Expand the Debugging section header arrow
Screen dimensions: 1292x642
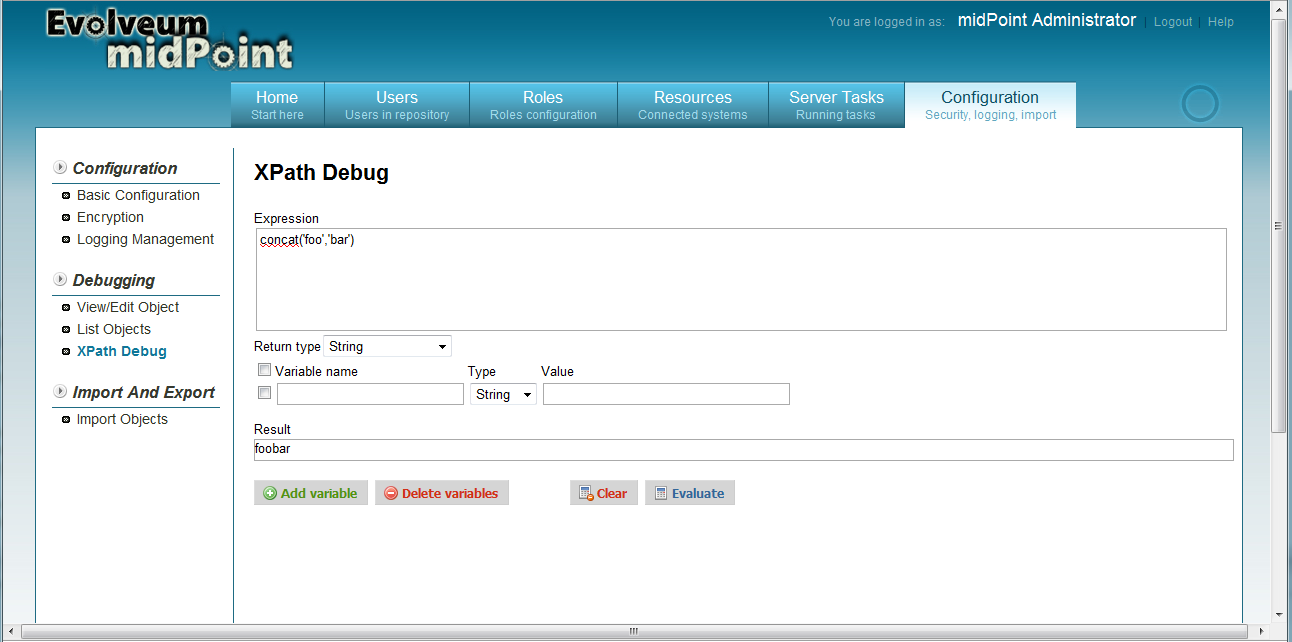tap(60, 280)
